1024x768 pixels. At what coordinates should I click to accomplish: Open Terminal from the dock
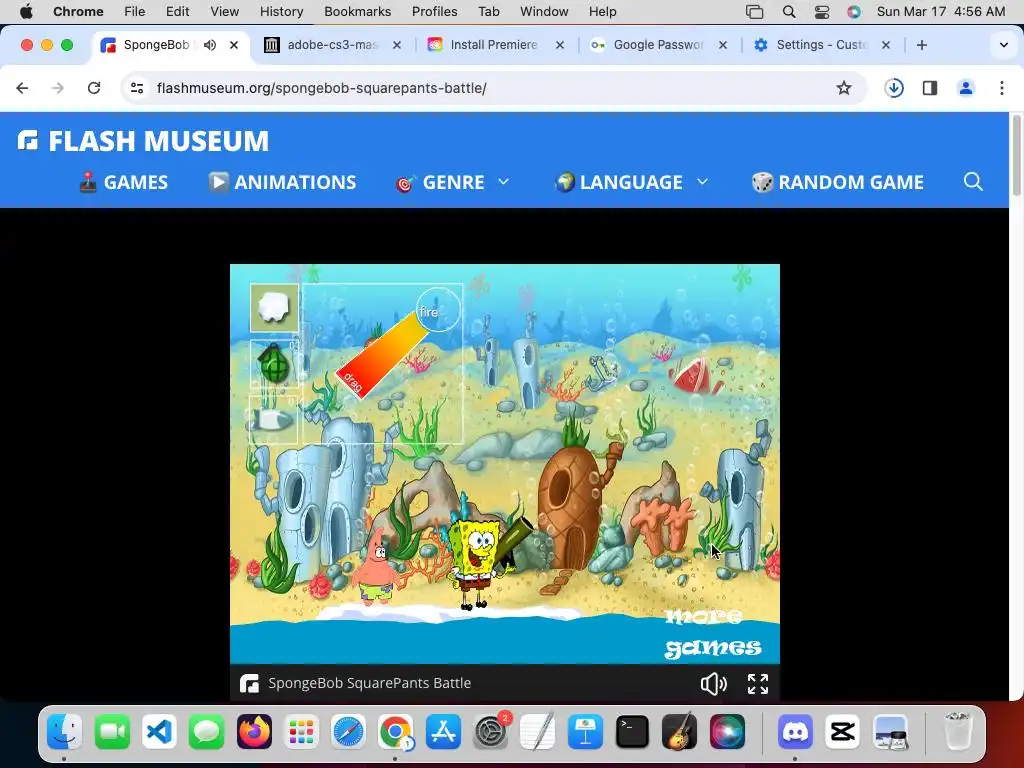[632, 731]
